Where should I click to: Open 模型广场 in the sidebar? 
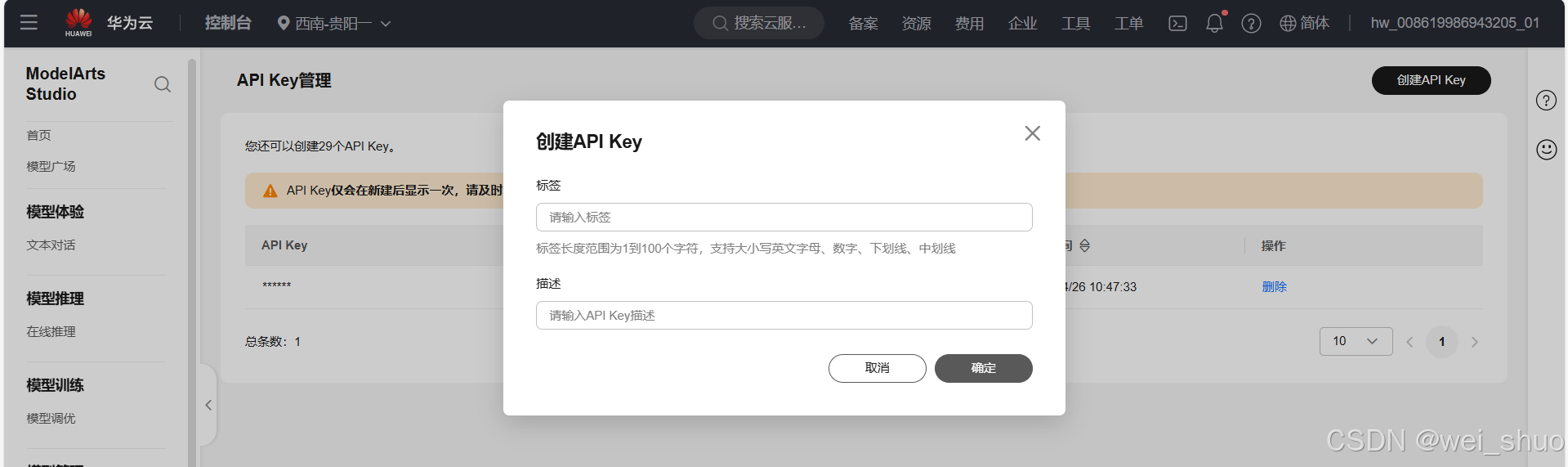pos(51,166)
